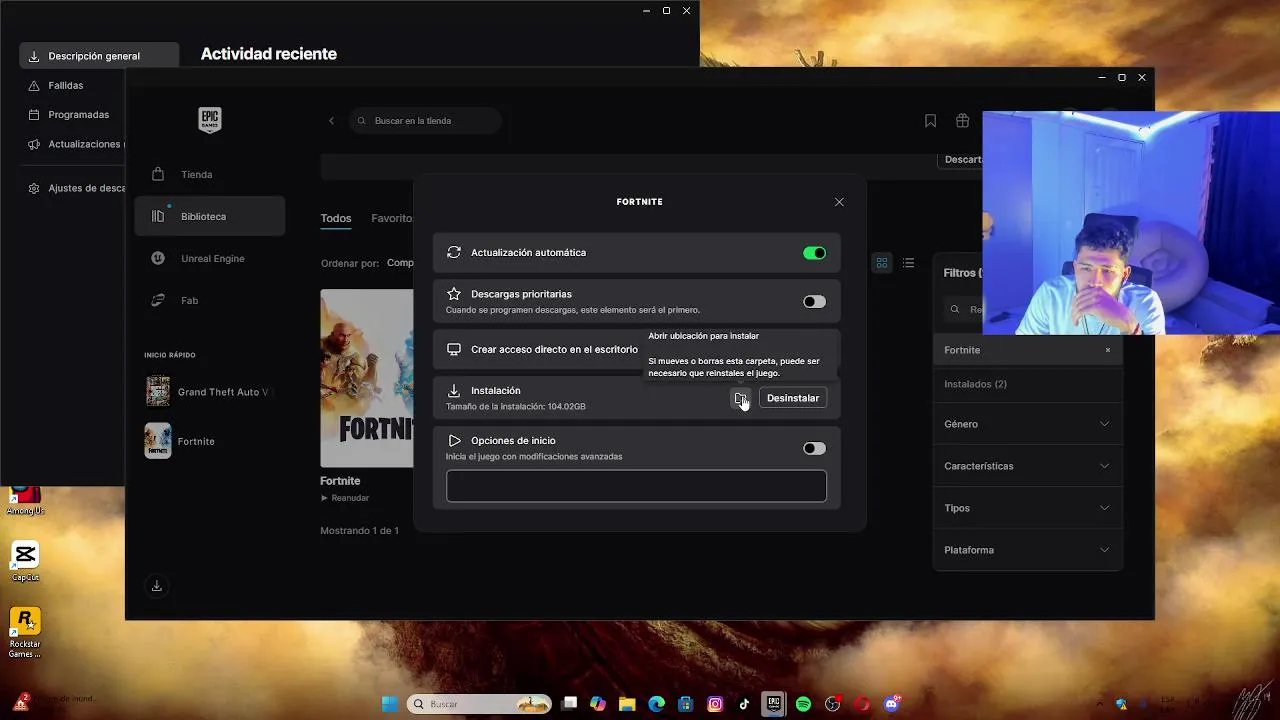
Task: Open Spotify from the taskbar
Action: pos(803,704)
